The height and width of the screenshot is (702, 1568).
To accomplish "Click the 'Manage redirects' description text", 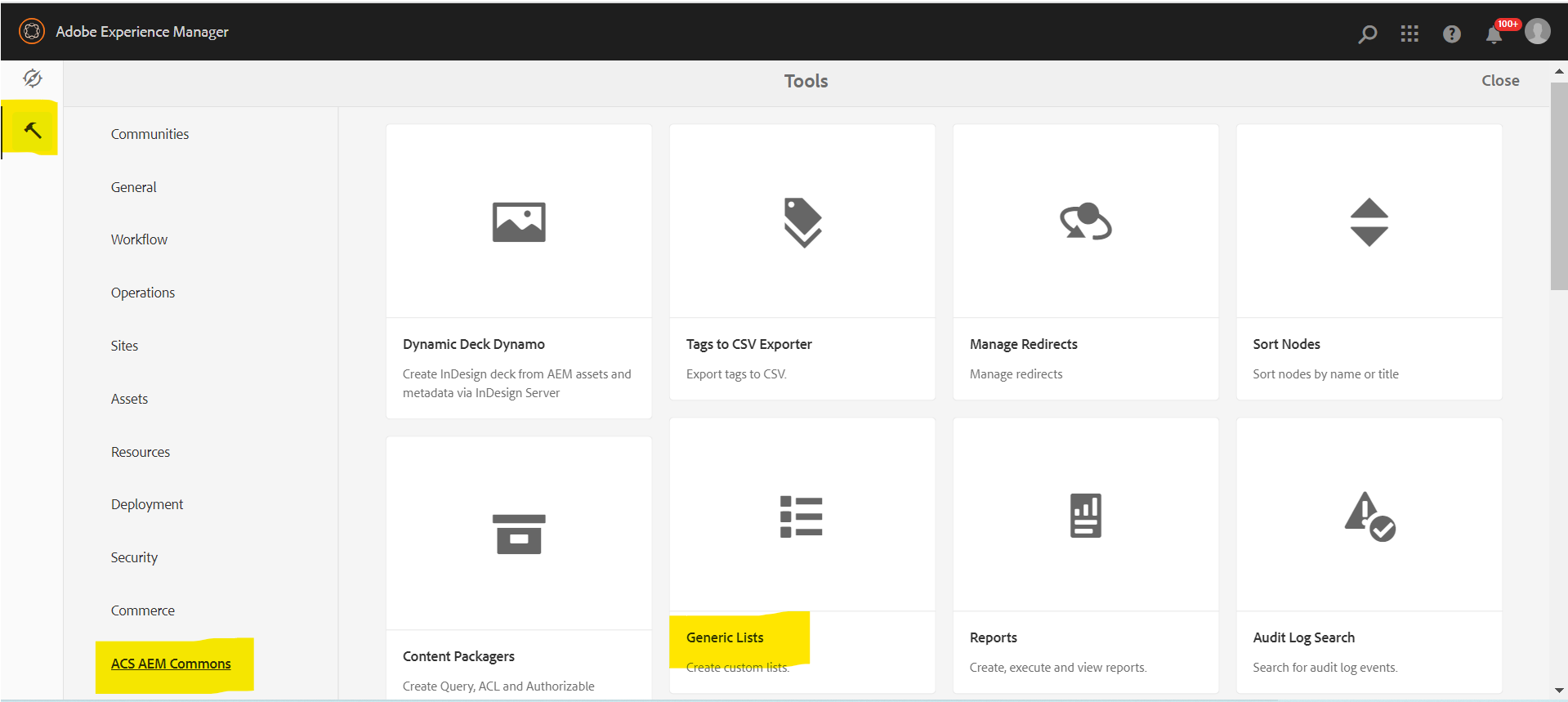I will [1016, 374].
